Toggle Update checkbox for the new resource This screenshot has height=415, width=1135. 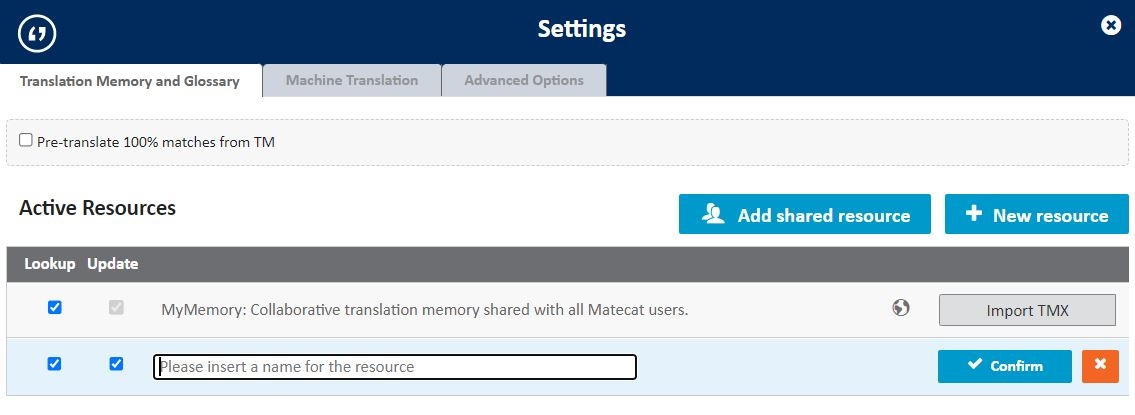click(116, 364)
